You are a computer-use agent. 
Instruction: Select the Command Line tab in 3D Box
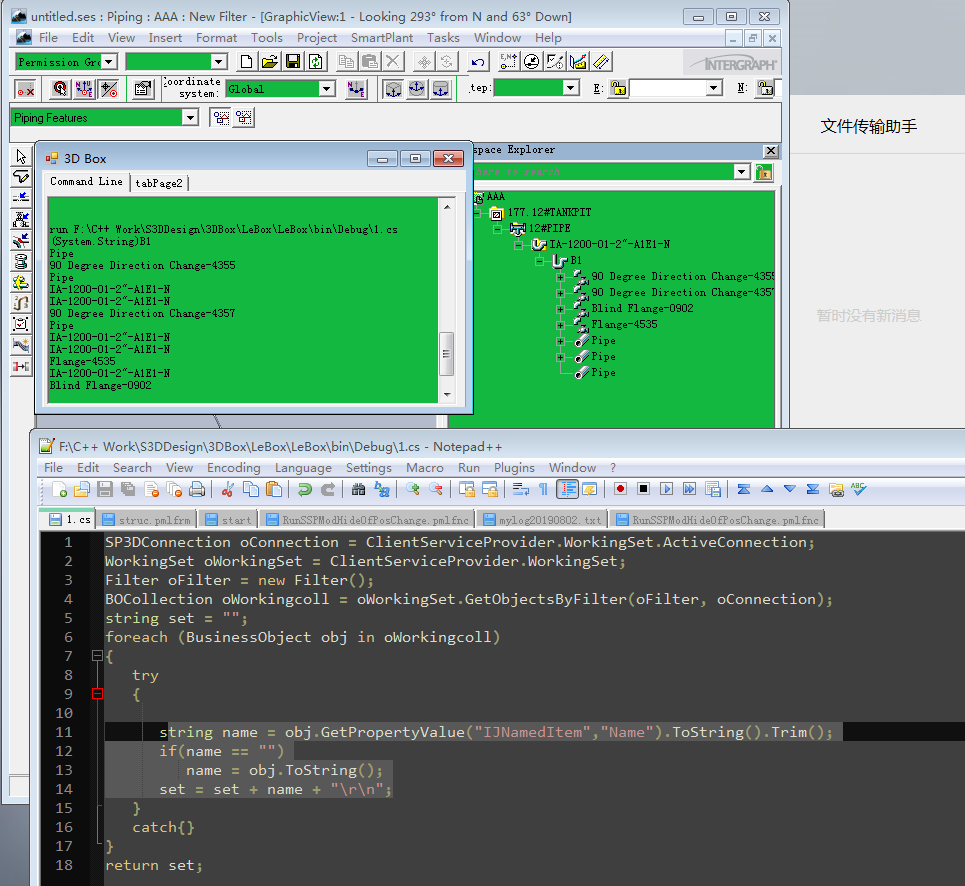[x=86, y=182]
